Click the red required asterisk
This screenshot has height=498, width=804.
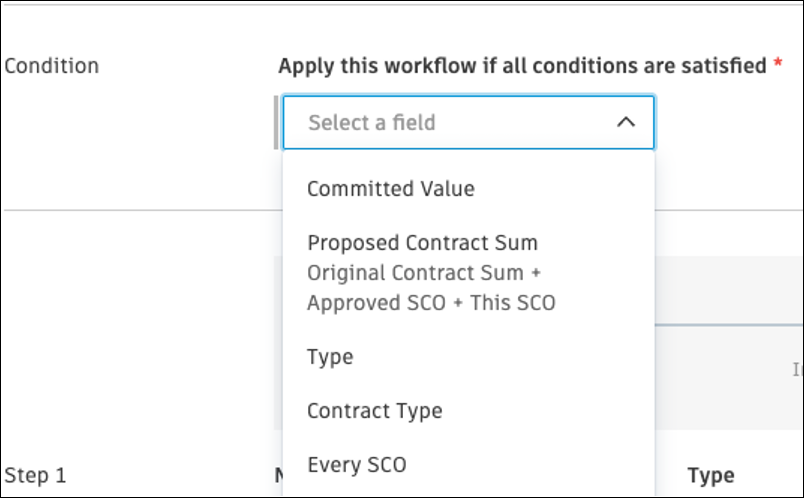coord(777,66)
